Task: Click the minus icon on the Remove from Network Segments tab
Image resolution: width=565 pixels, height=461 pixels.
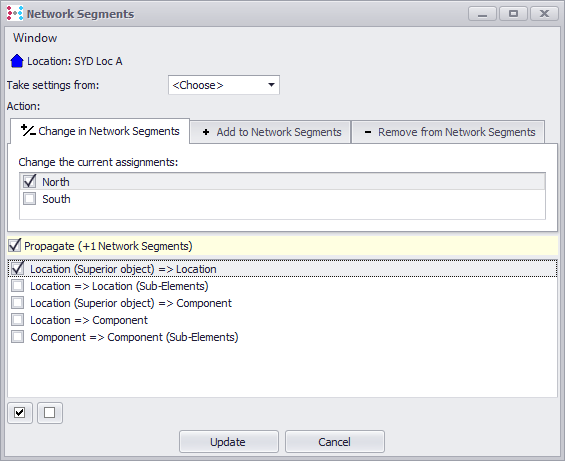Action: click(368, 132)
